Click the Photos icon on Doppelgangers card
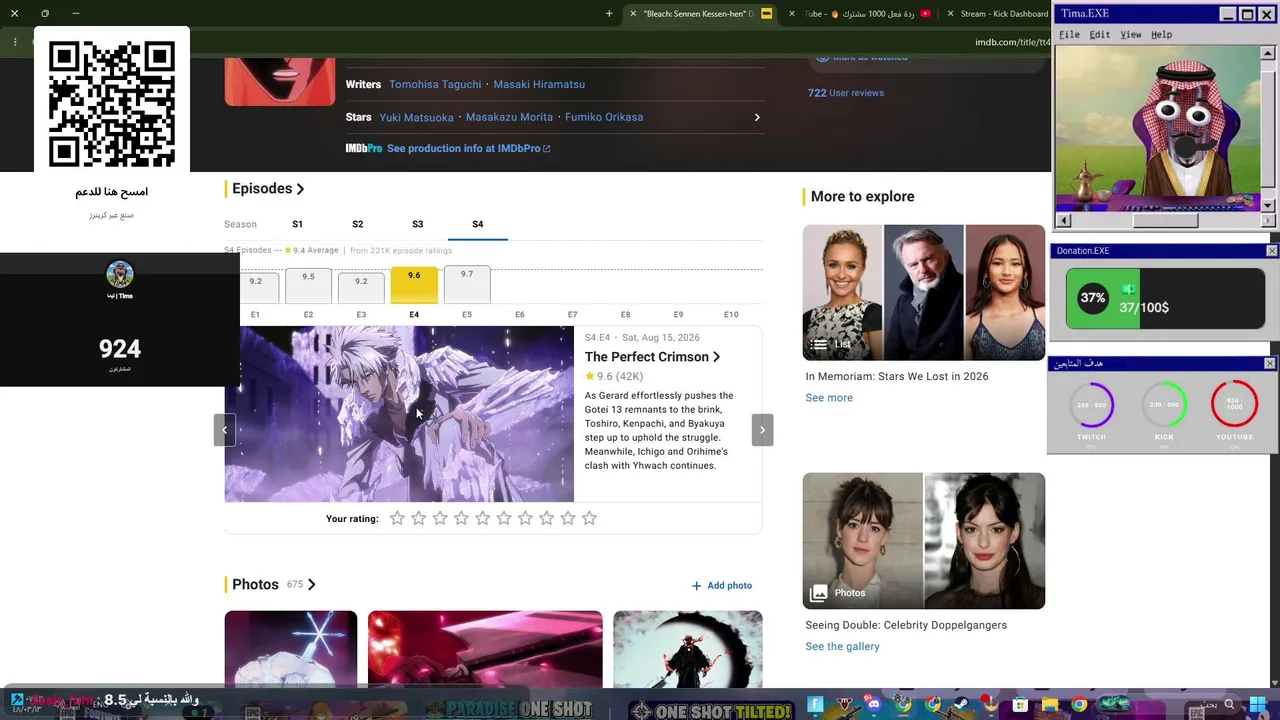The image size is (1280, 720). tap(818, 593)
